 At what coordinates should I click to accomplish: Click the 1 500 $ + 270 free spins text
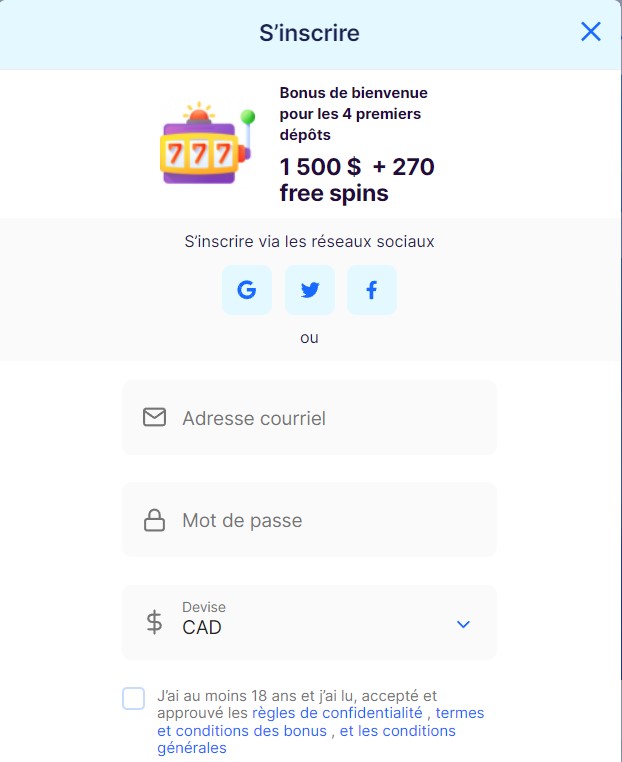(x=357, y=179)
